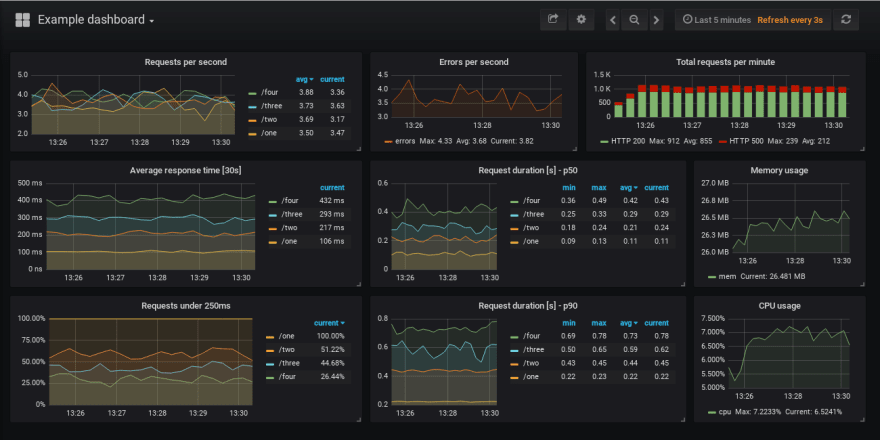Toggle /one series in p50 legend
880x440 pixels.
(x=530, y=241)
